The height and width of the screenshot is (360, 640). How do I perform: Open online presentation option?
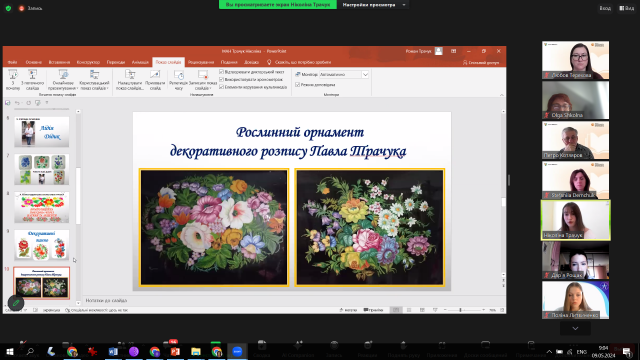tap(63, 80)
